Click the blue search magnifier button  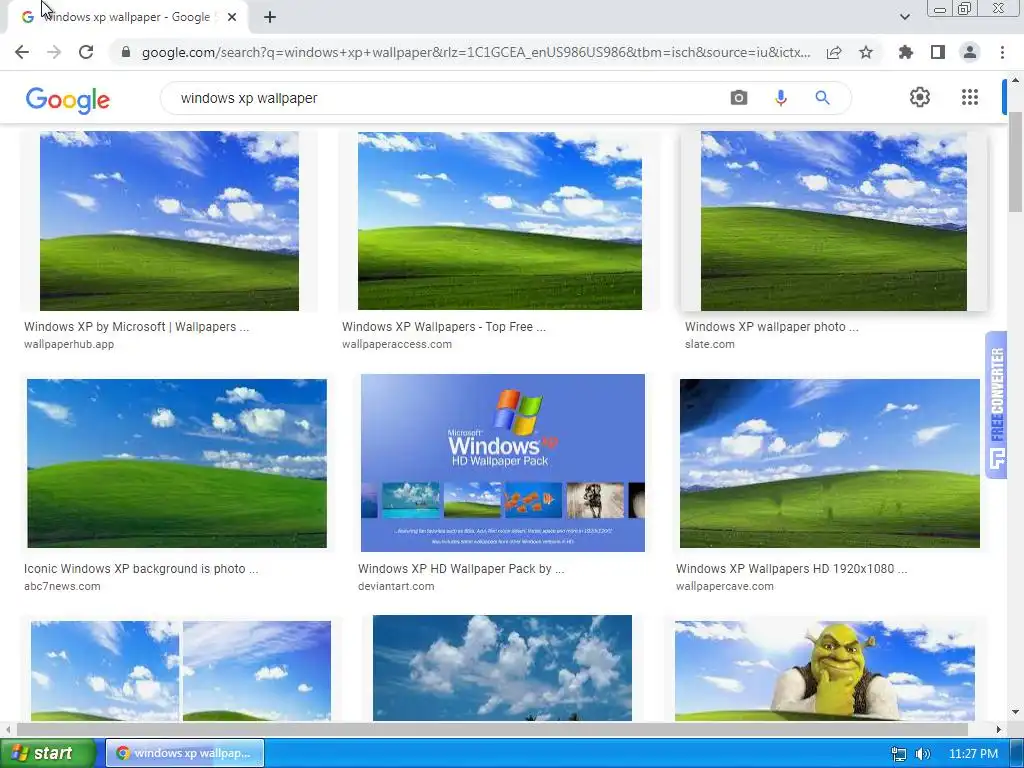click(822, 98)
